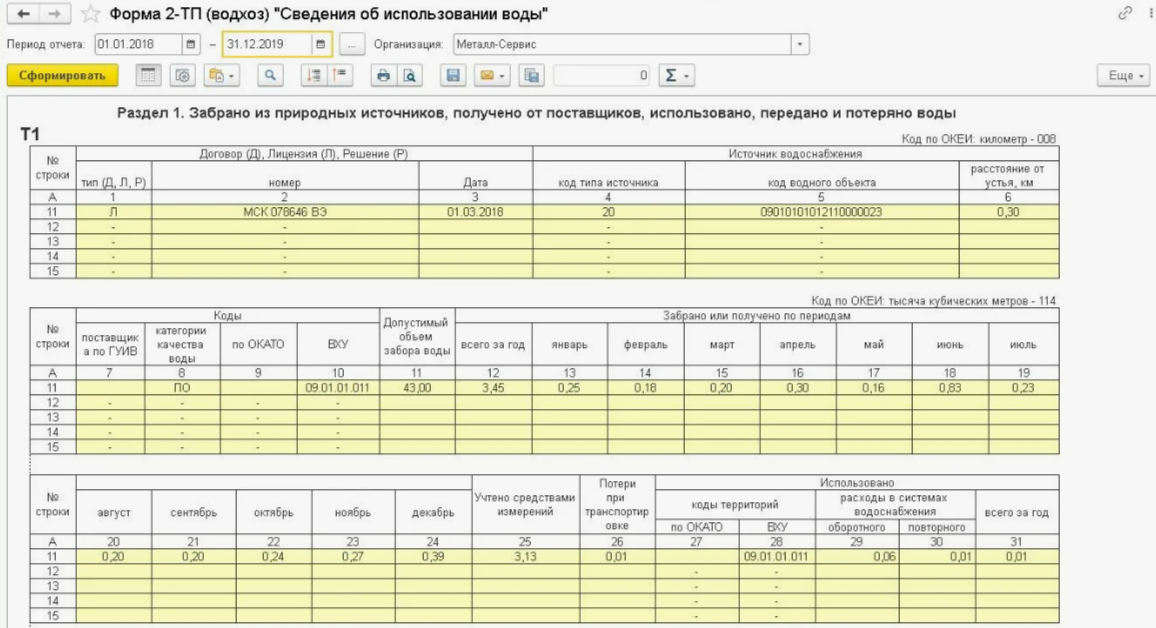Screen dimensions: 1156x628
Task: Select April value cell in row 11
Action: pyautogui.click(x=798, y=388)
